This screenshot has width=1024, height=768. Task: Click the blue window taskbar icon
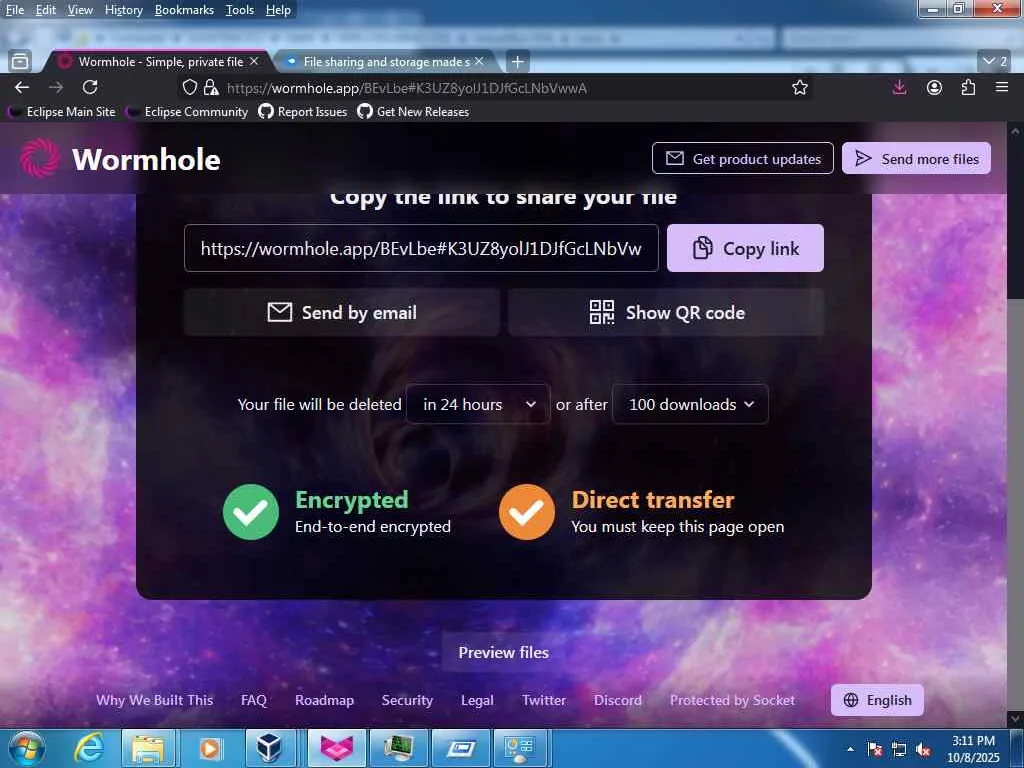(x=460, y=748)
